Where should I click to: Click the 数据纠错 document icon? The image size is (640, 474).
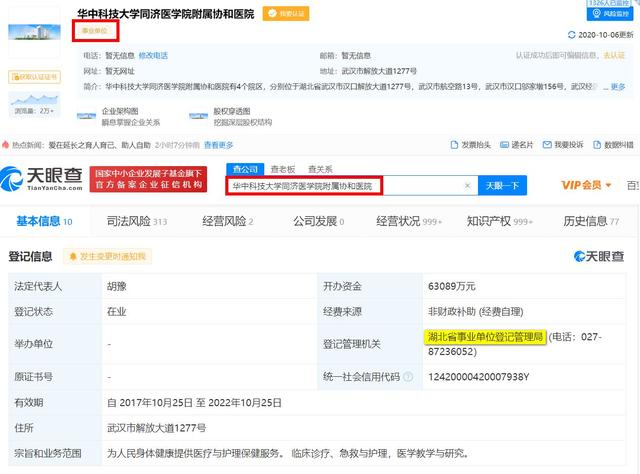597,145
